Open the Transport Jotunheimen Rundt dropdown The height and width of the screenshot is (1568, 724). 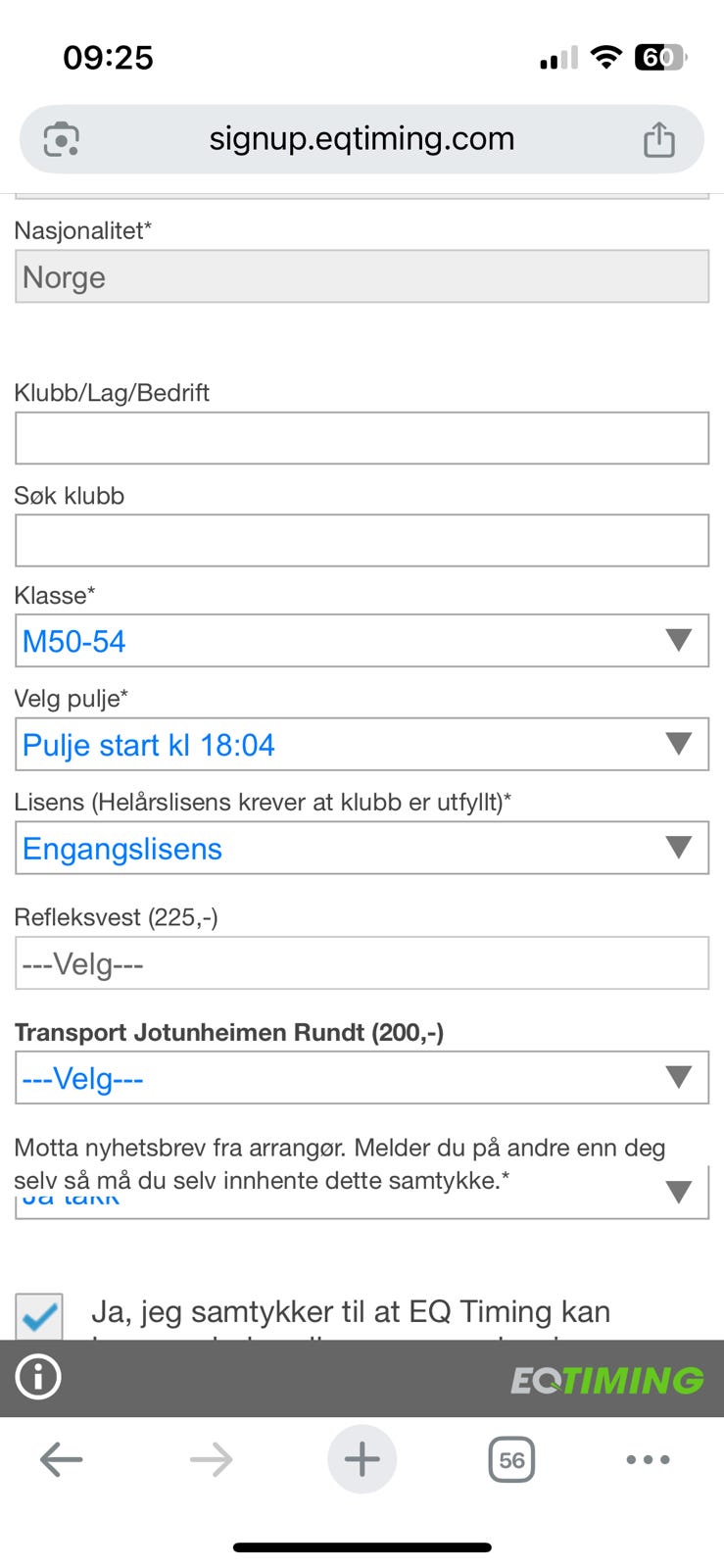click(x=362, y=1078)
